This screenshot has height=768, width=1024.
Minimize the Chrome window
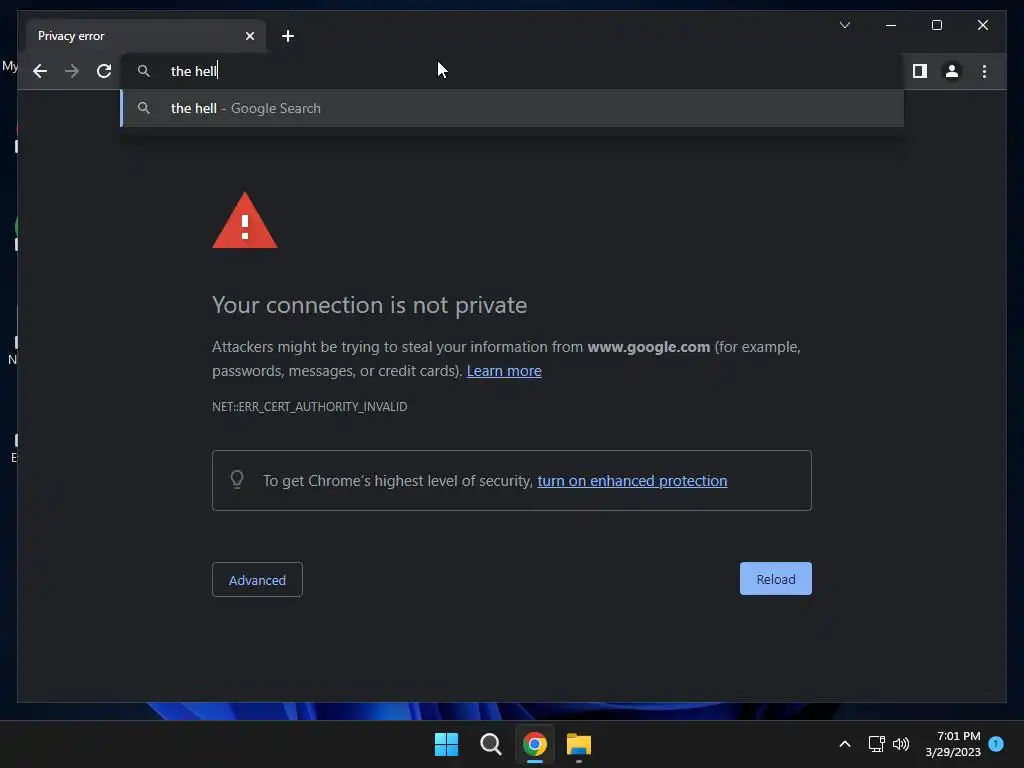click(x=891, y=25)
